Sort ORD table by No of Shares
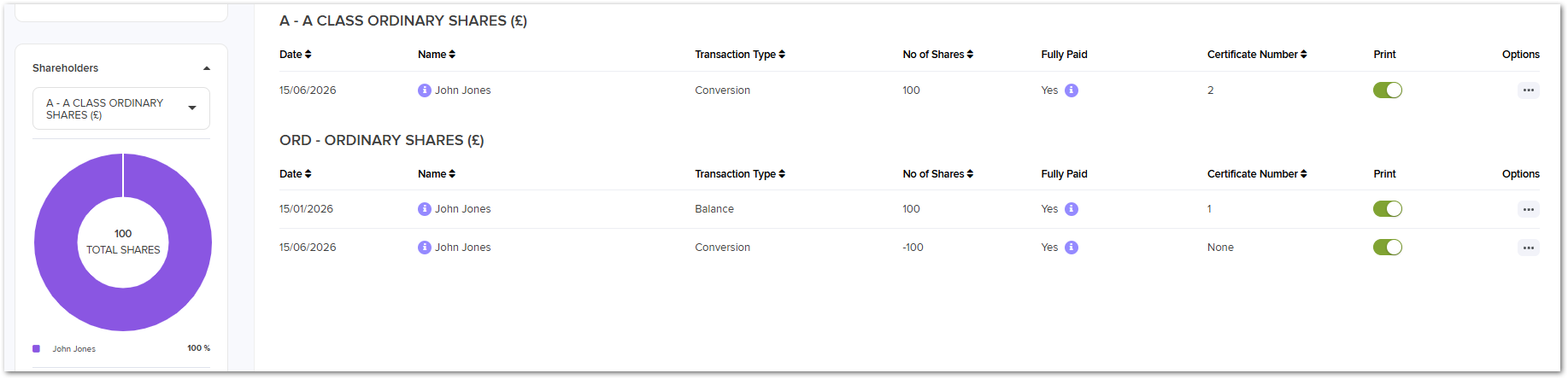The height and width of the screenshot is (379, 1568). click(x=938, y=174)
